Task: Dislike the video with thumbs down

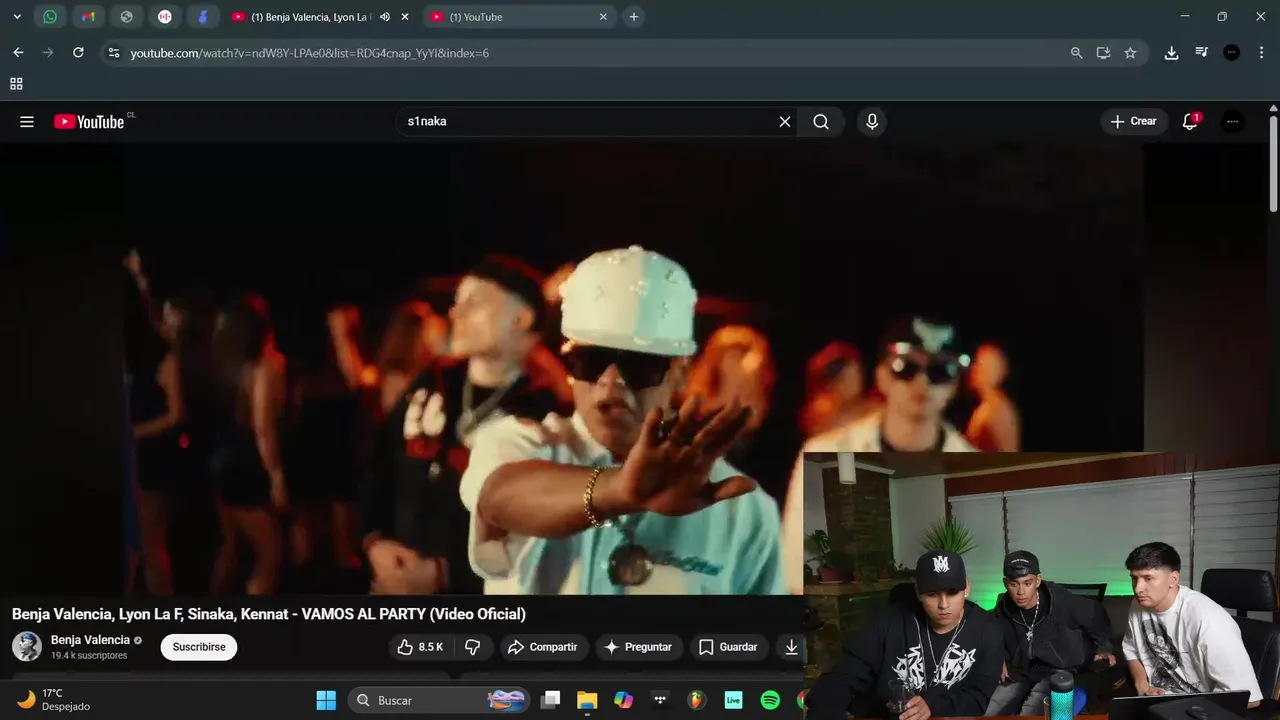Action: pyautogui.click(x=473, y=647)
